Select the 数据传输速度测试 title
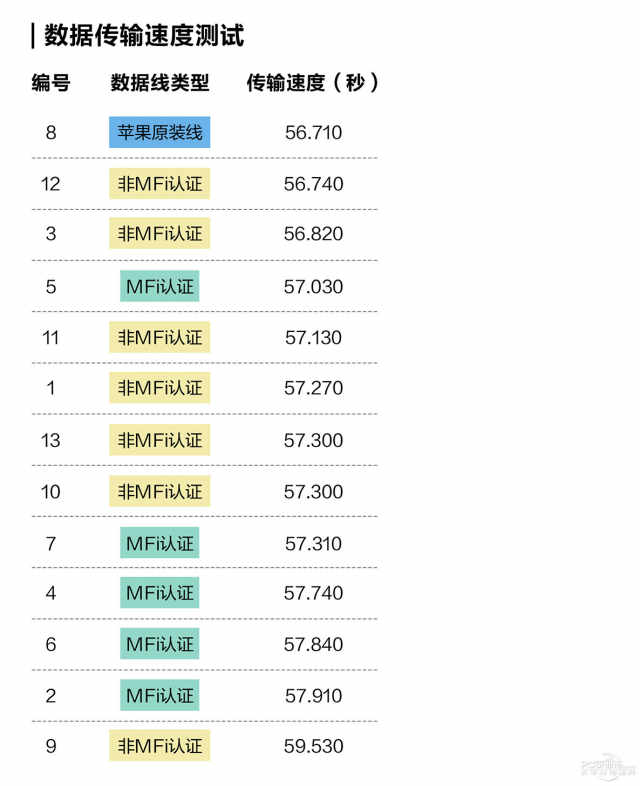 pyautogui.click(x=144, y=36)
